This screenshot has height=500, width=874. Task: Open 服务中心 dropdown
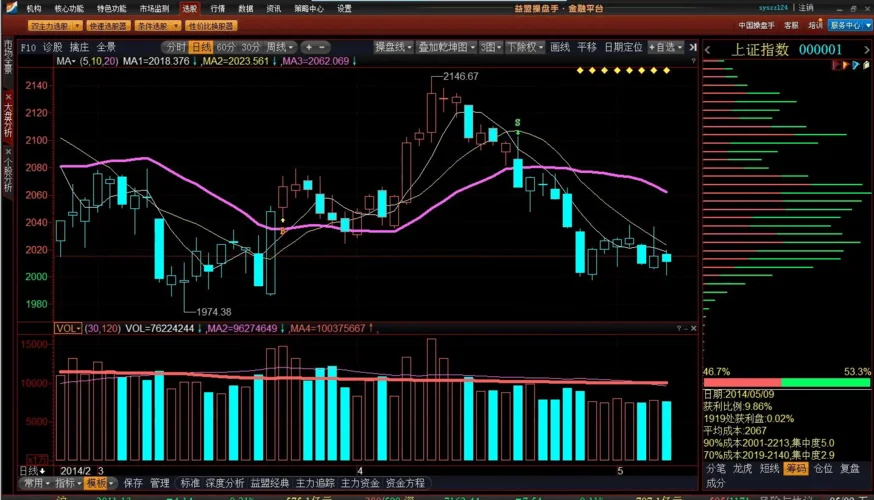pyautogui.click(x=849, y=25)
